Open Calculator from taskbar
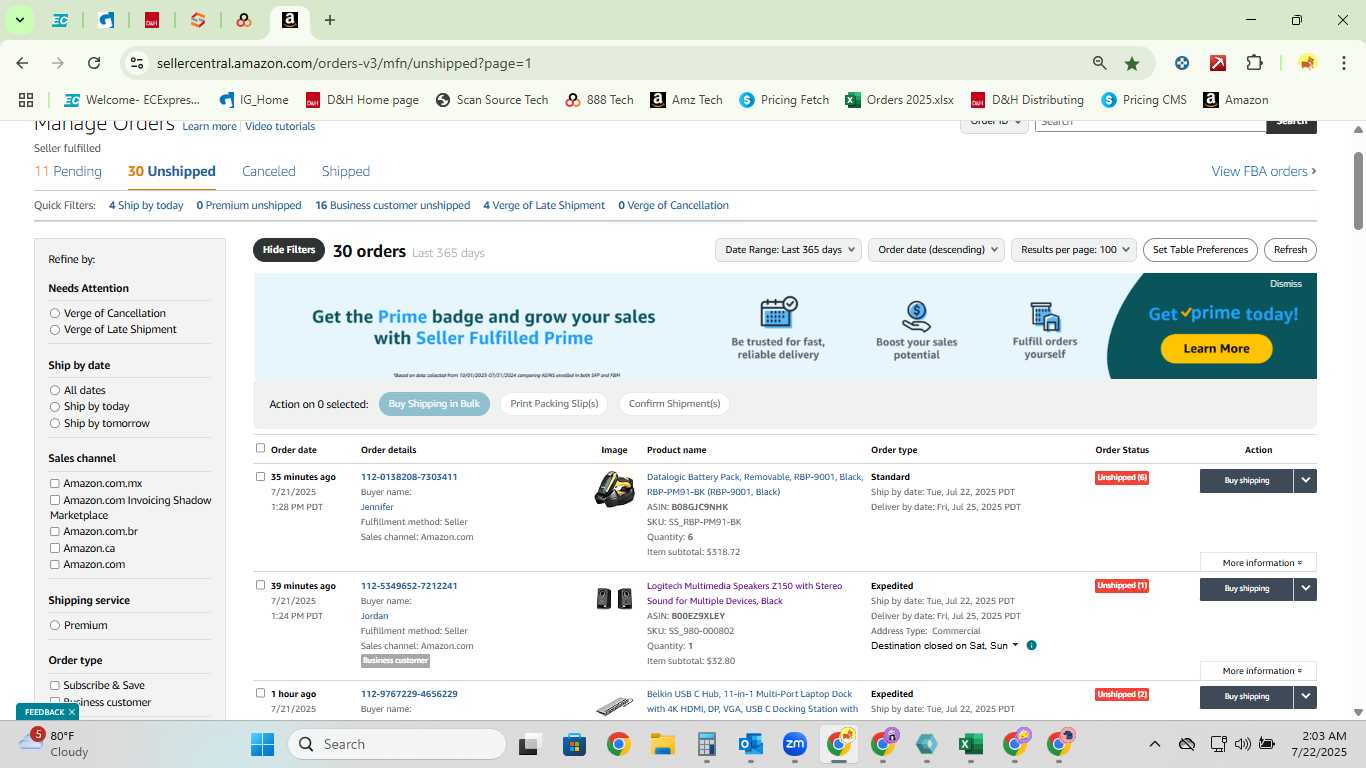 tap(707, 744)
